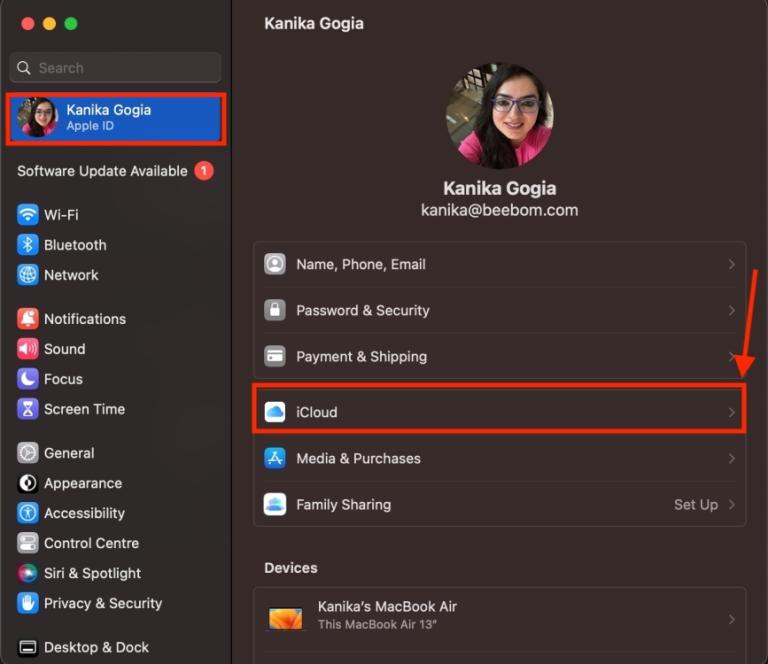Click the Notifications bell icon
768x664 pixels.
(x=27, y=319)
